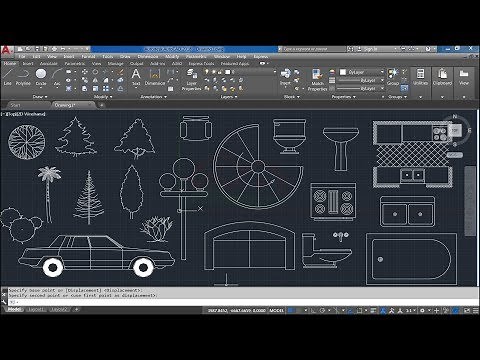Toggle Ortho mode in status bar
Viewport: 480px width, 360px height.
click(x=313, y=310)
